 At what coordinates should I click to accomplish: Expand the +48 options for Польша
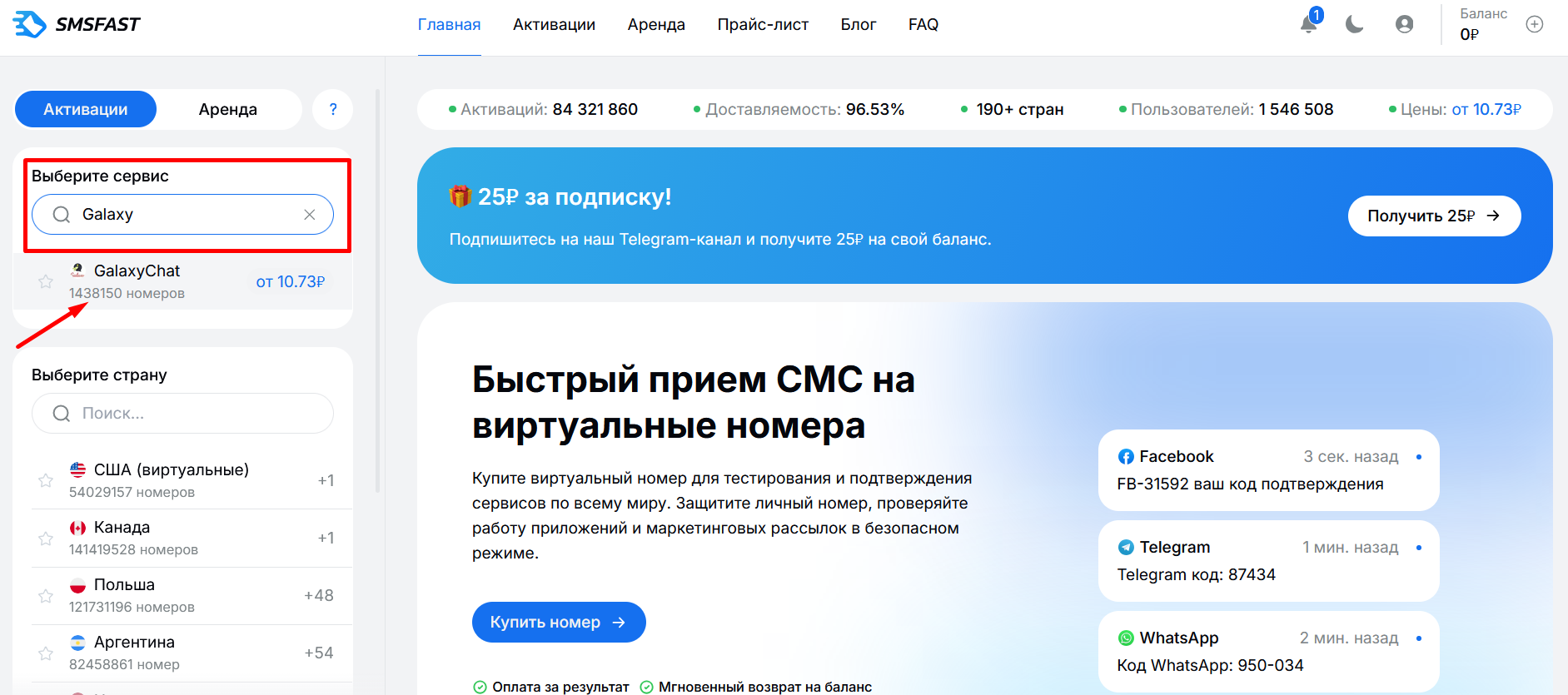pyautogui.click(x=319, y=595)
